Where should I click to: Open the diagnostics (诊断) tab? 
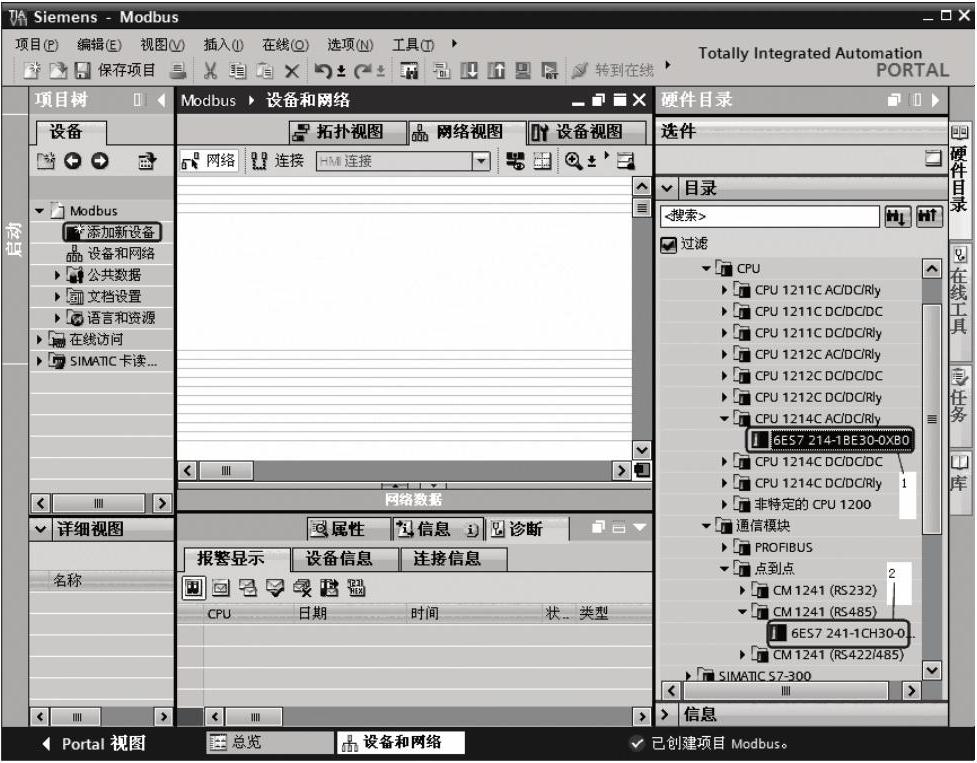(527, 529)
